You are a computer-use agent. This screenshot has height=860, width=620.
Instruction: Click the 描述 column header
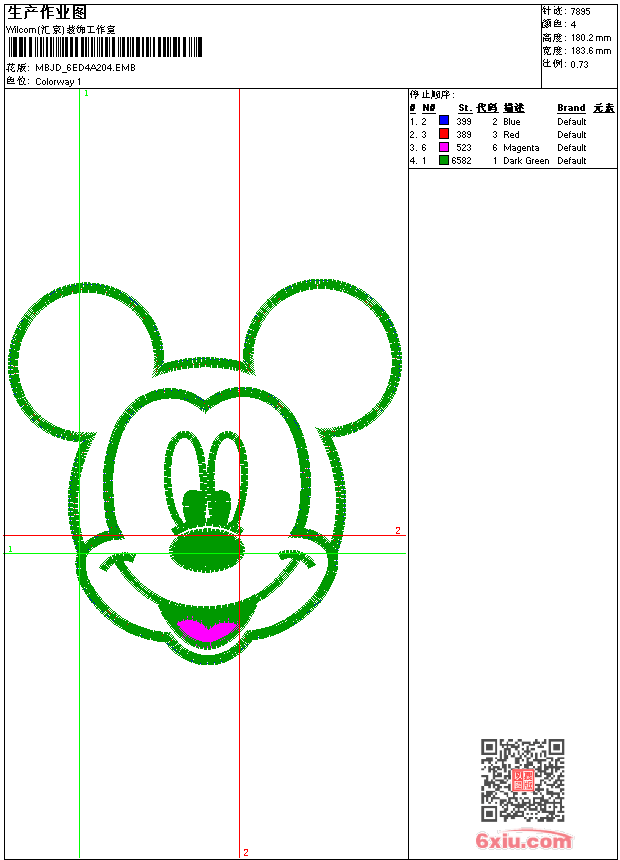(513, 108)
